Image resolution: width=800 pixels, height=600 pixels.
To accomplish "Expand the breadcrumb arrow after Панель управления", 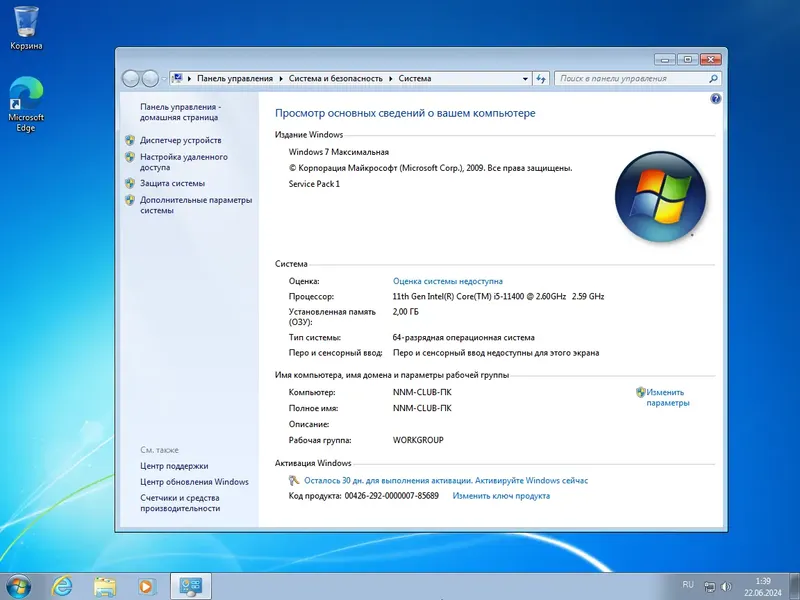I will (280, 78).
